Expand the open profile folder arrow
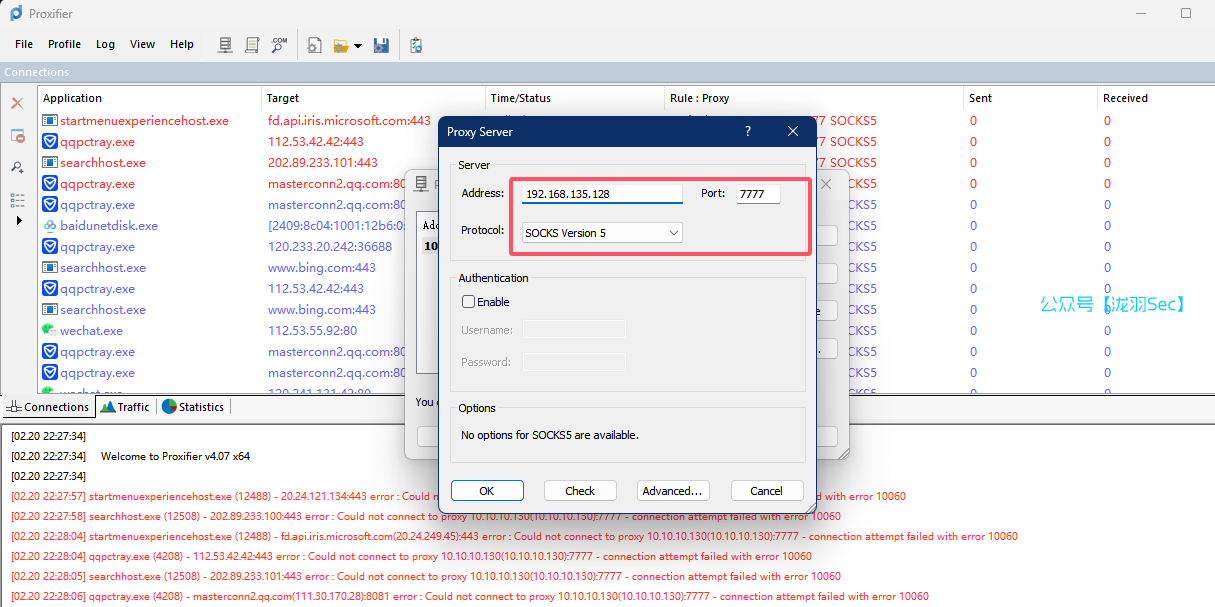 [358, 46]
